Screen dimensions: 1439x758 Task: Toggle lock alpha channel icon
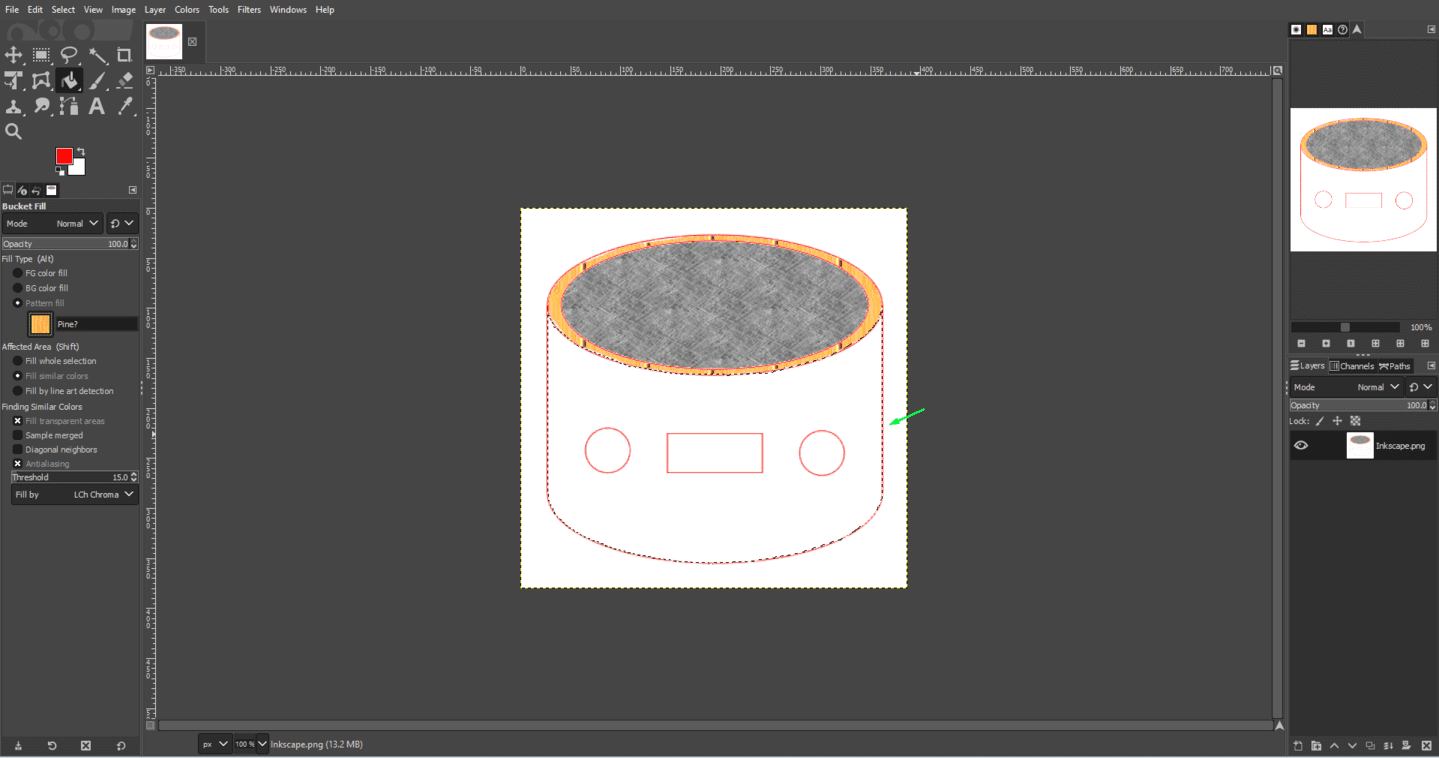1356,421
